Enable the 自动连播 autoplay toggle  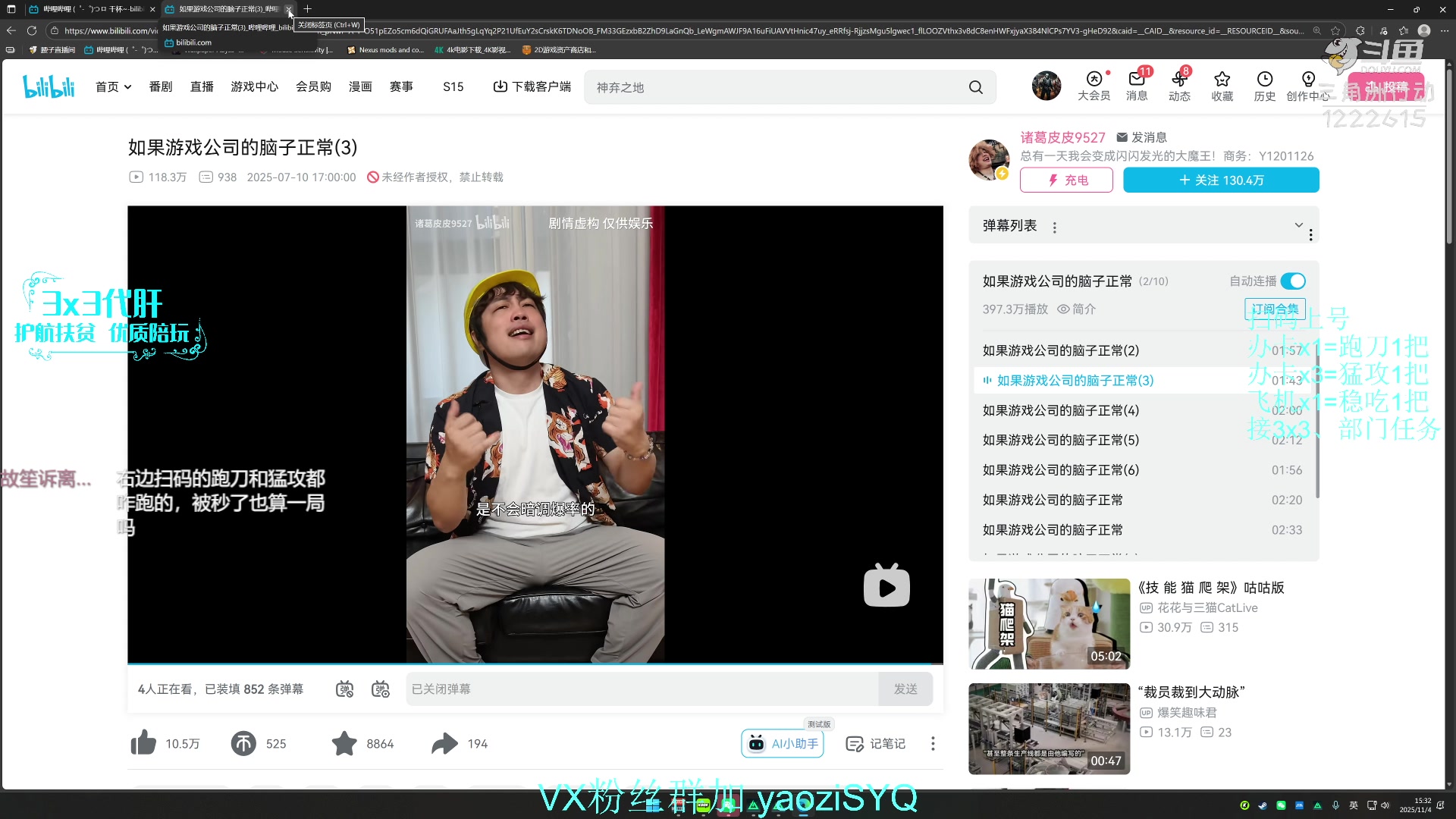[1294, 281]
